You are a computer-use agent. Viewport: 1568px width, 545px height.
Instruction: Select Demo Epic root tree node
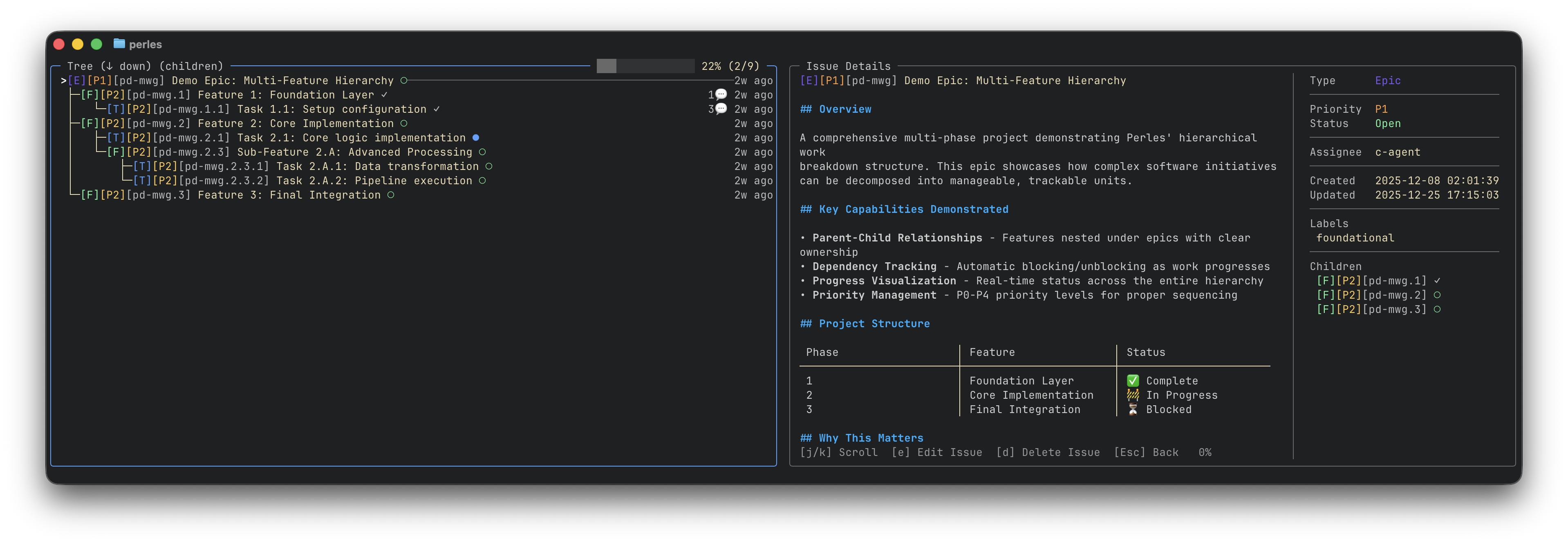[x=282, y=80]
